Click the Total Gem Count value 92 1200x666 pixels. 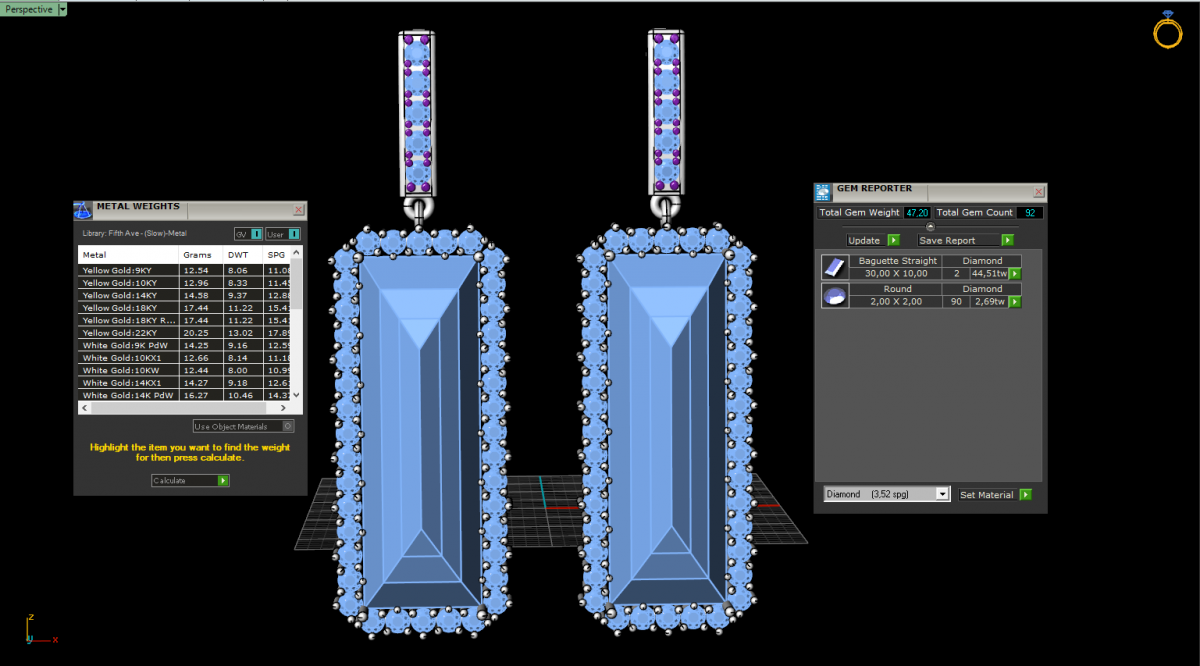pyautogui.click(x=1030, y=213)
